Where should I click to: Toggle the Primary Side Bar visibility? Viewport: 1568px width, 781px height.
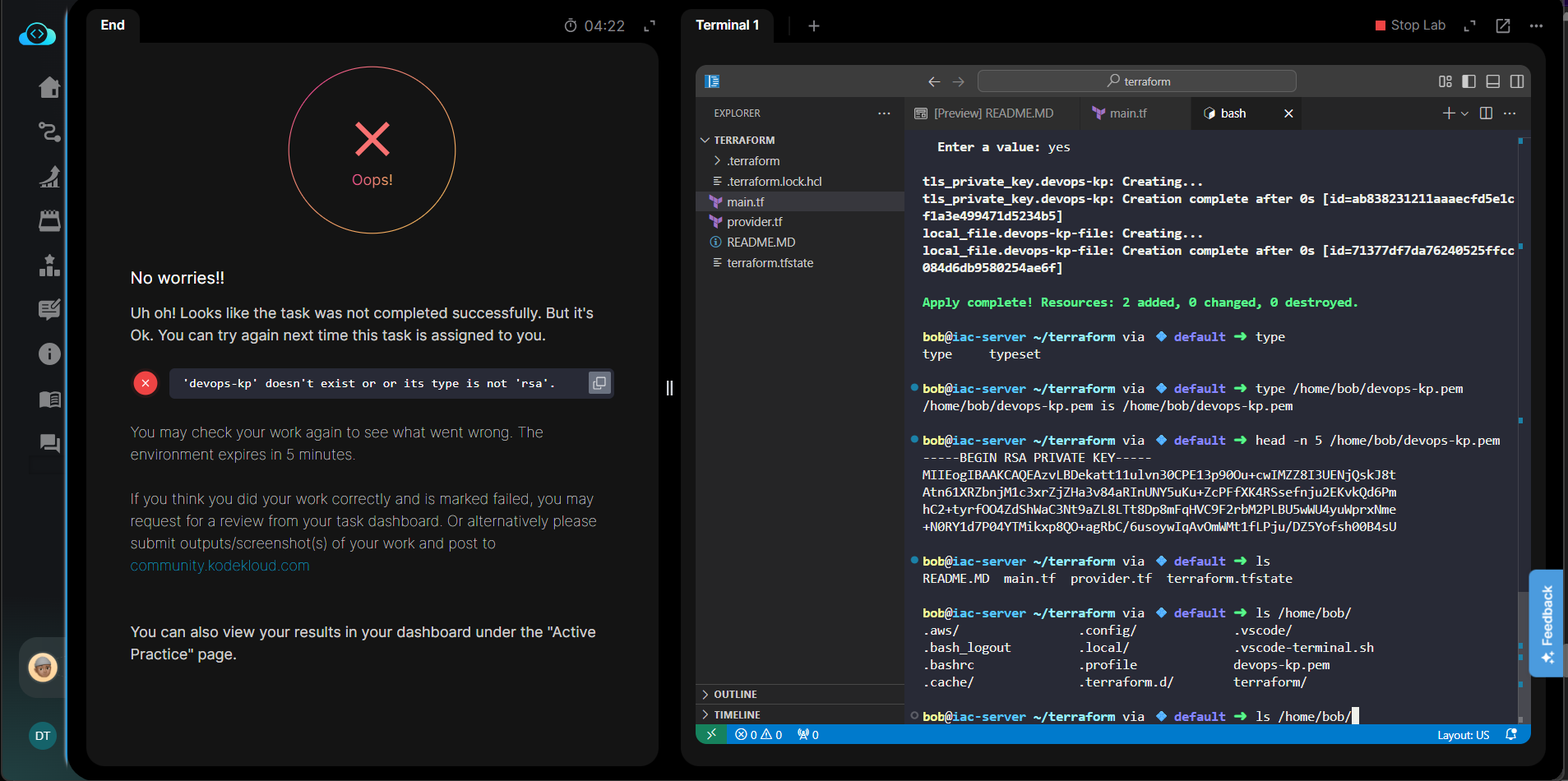(x=1468, y=81)
